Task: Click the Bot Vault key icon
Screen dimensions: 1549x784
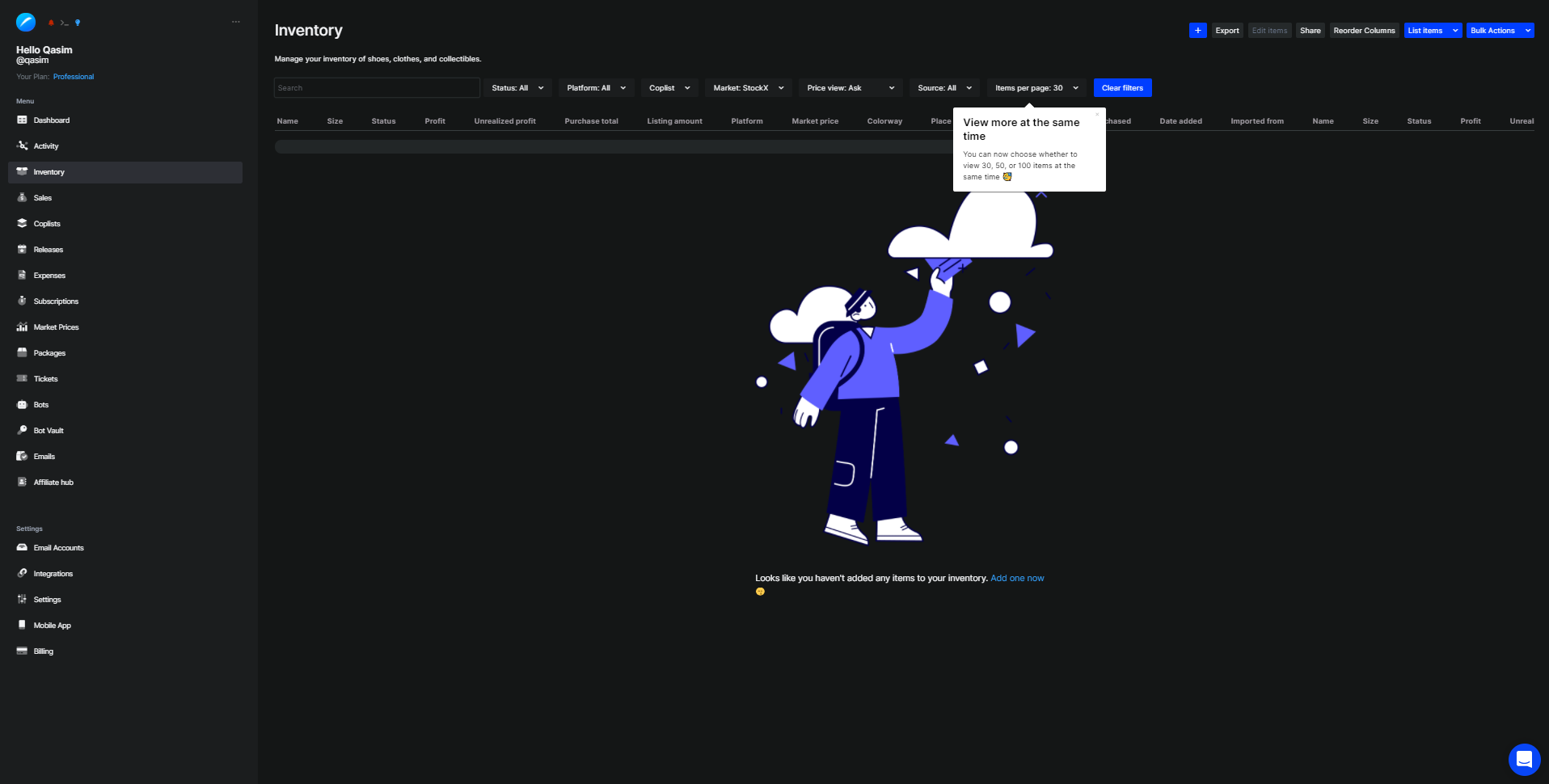Action: pos(22,431)
